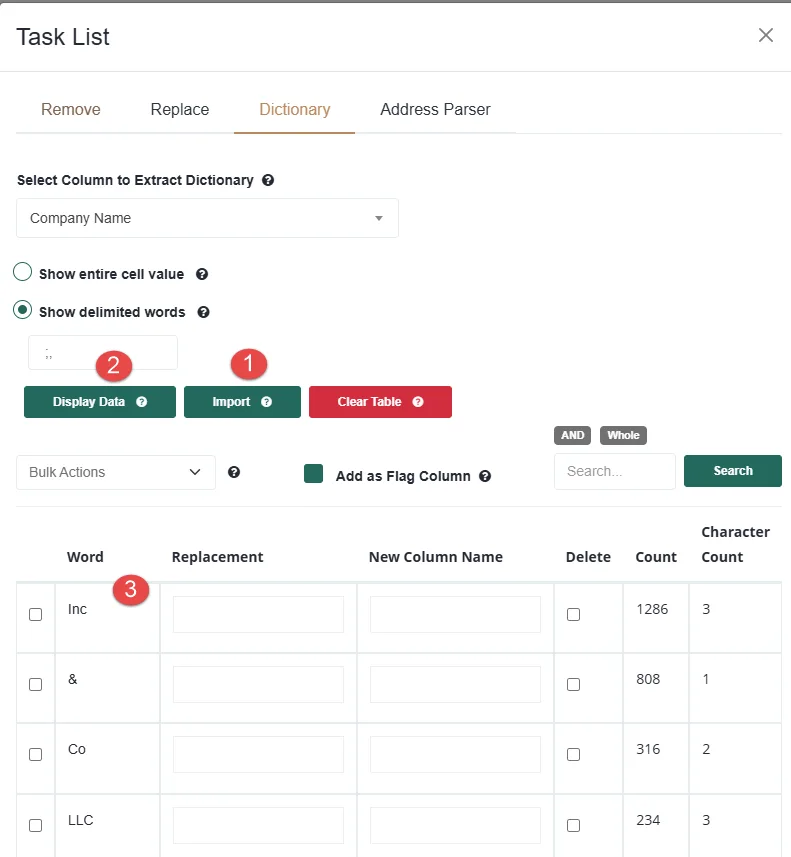Click help icon beside Show delimited words
This screenshot has height=857, width=791.
pyautogui.click(x=204, y=312)
